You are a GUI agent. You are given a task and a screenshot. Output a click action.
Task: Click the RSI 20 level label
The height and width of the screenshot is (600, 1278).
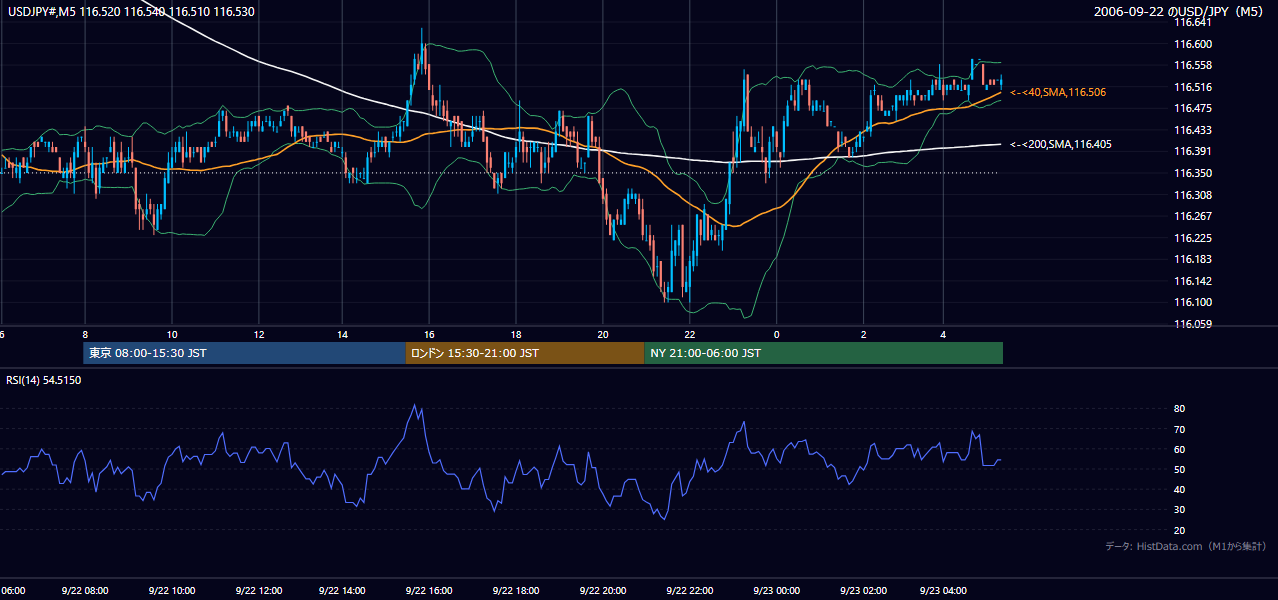[1179, 530]
